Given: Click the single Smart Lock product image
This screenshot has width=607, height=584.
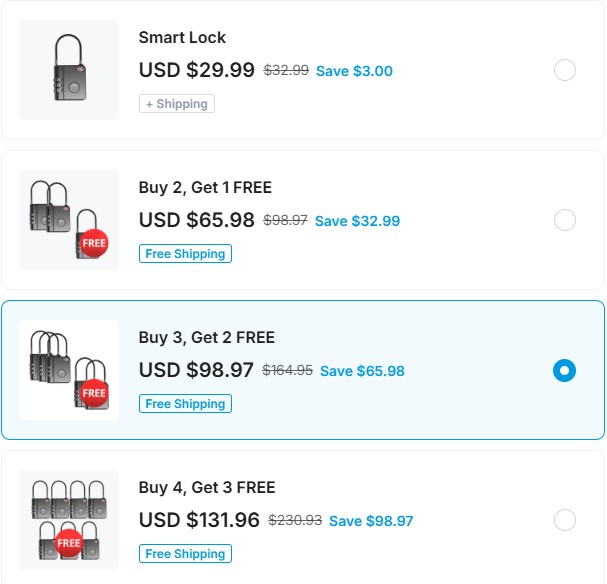Looking at the screenshot, I should 68,70.
